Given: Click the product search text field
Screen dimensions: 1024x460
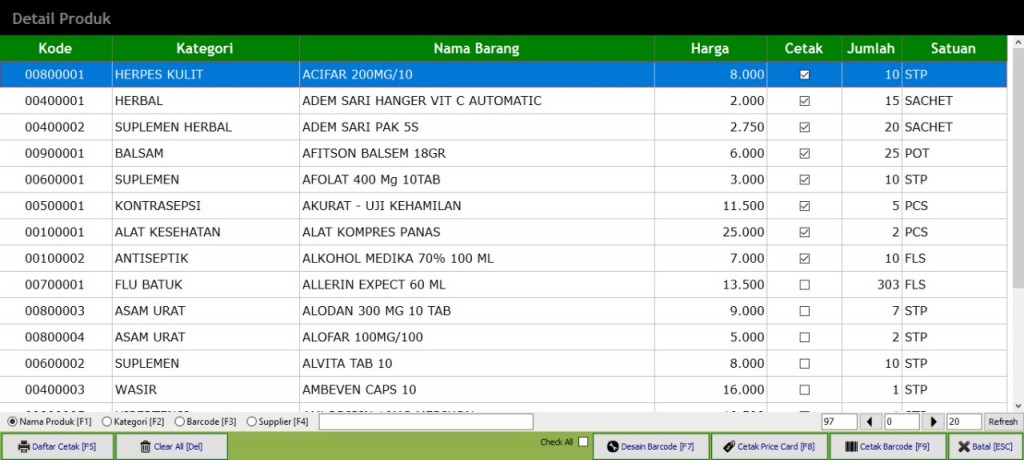Looking at the screenshot, I should point(426,422).
